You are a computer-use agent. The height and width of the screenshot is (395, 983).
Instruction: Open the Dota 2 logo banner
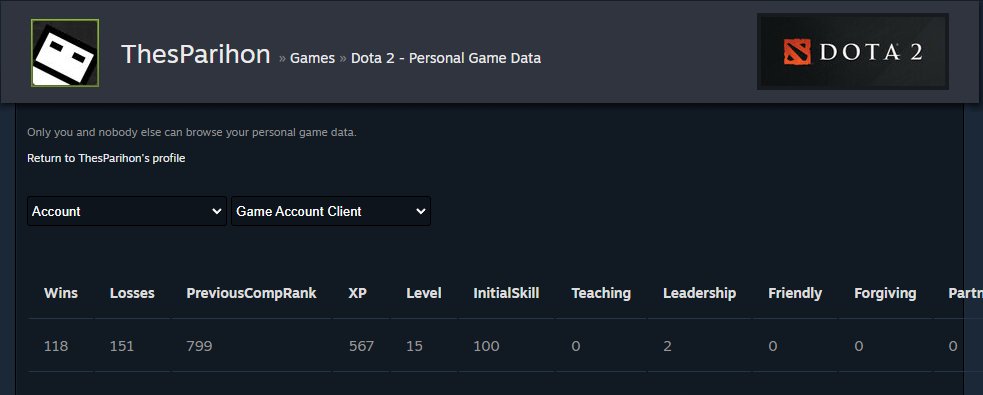pos(853,51)
